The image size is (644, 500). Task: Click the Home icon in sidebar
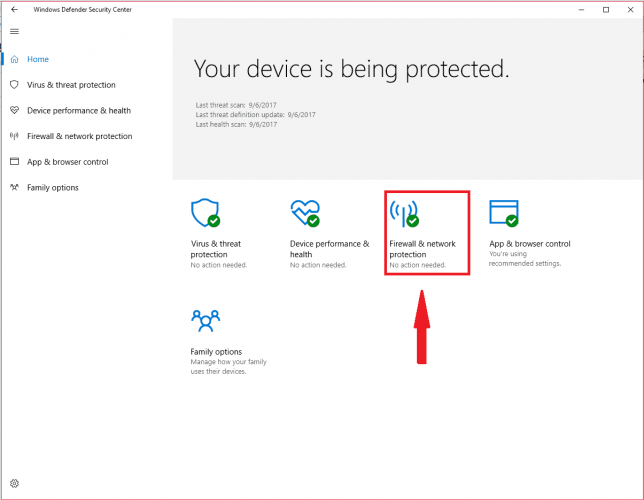pyautogui.click(x=14, y=59)
